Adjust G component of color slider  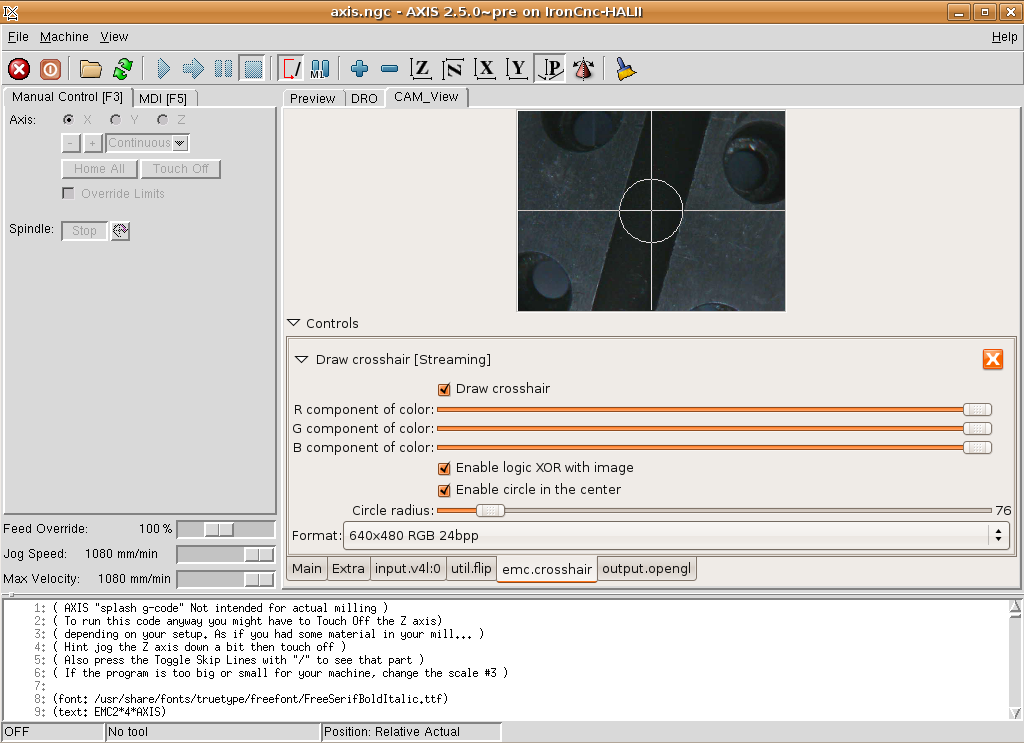[x=714, y=428]
